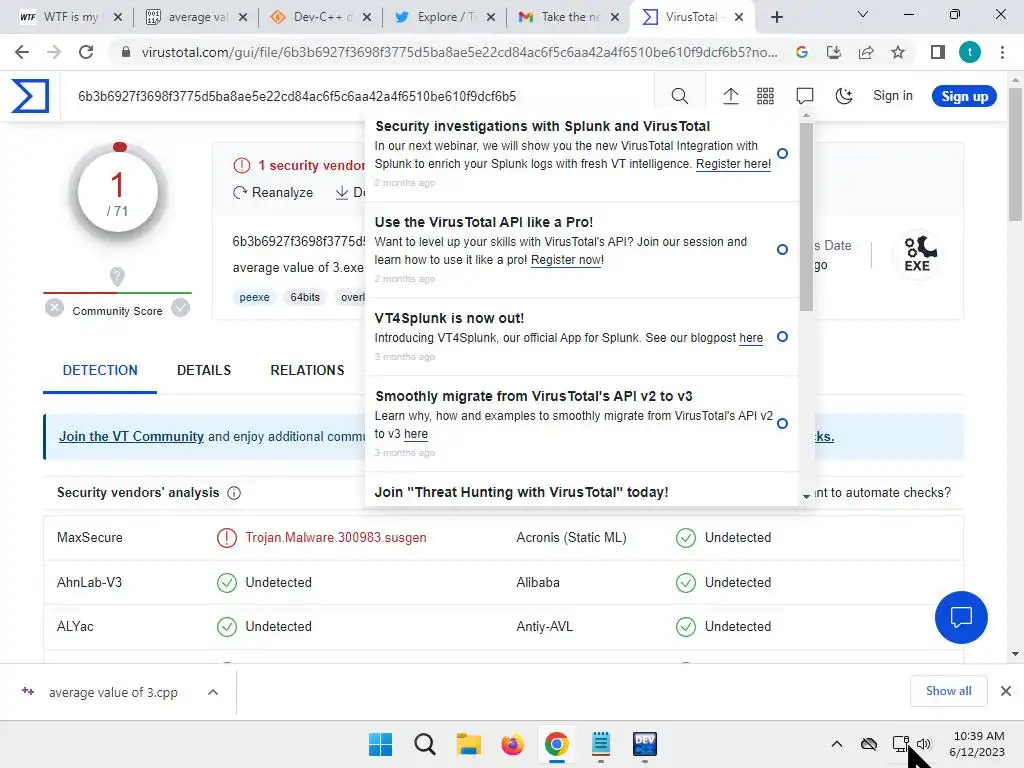Open the tab search dropdown chevron
The width and height of the screenshot is (1024, 768).
(x=863, y=14)
